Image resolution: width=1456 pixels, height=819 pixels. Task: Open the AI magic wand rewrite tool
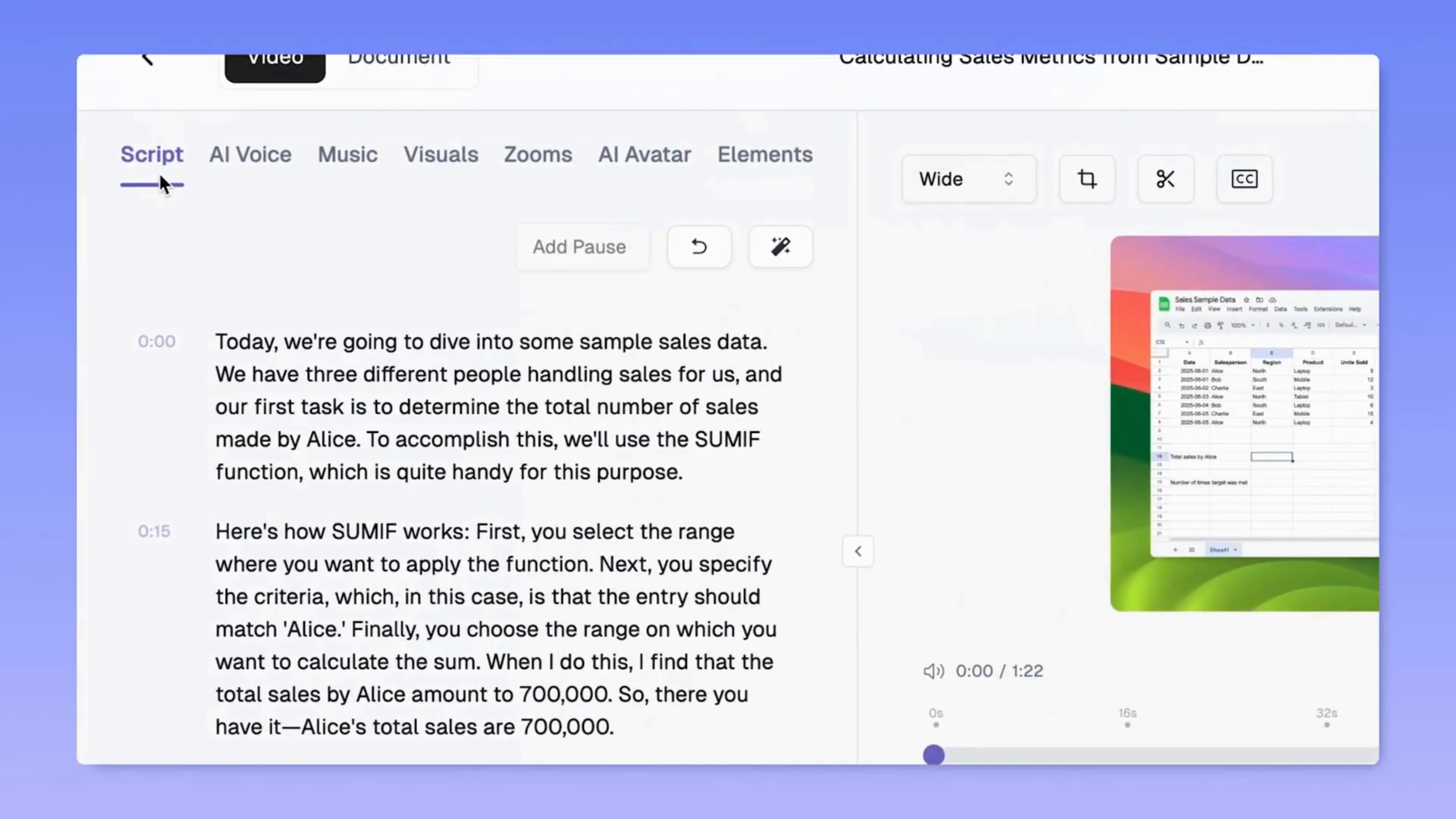[x=780, y=246]
